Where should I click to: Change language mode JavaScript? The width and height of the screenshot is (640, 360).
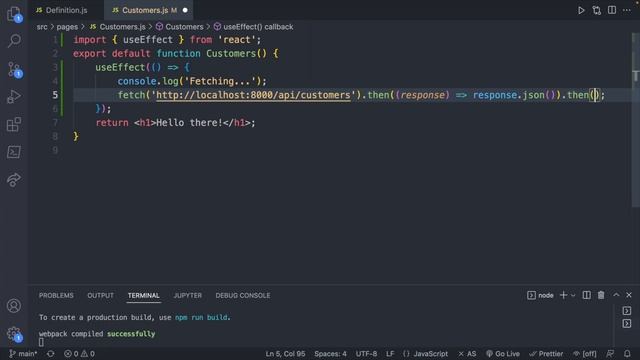point(425,353)
